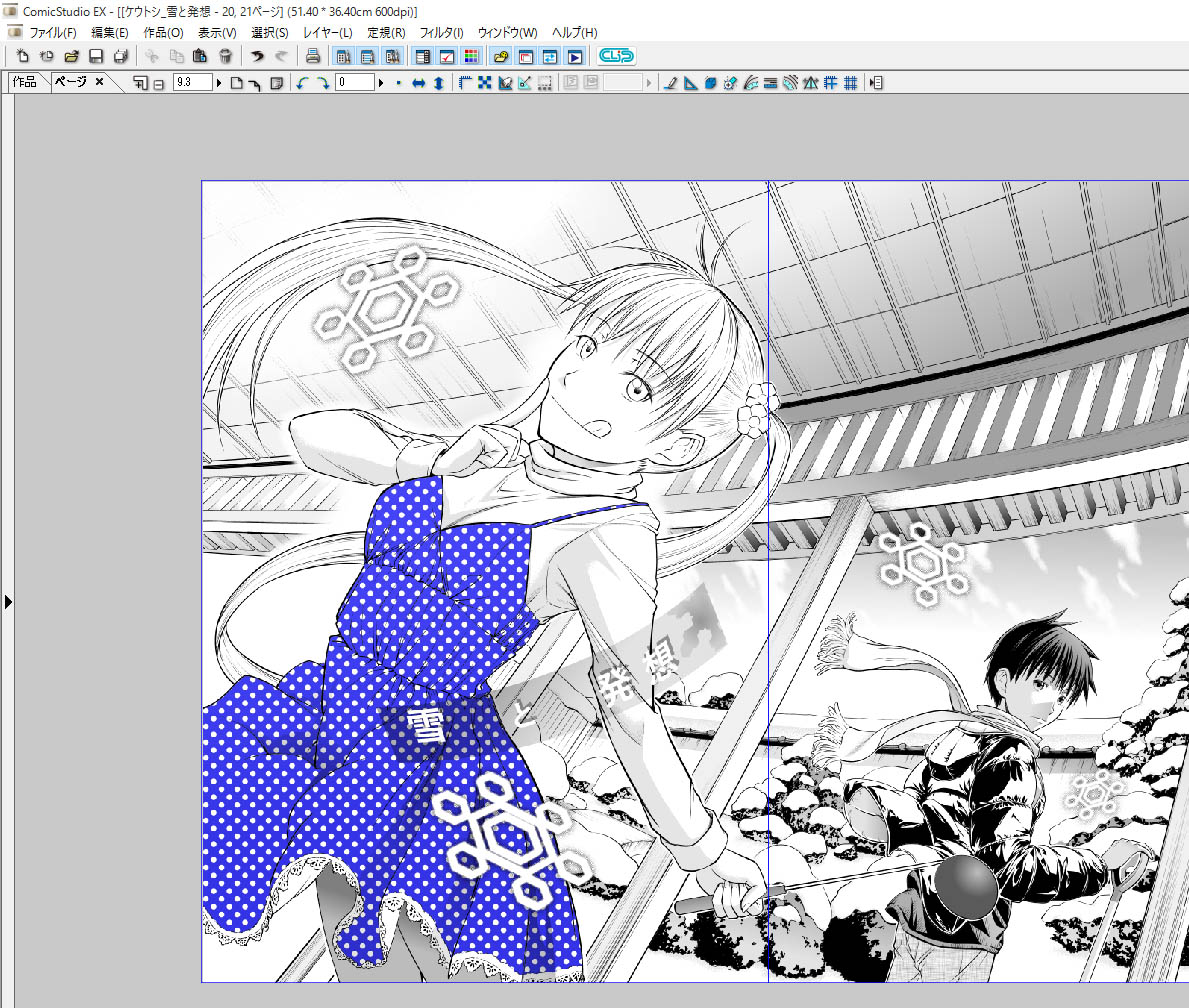This screenshot has width=1189, height=1008.
Task: Toggle the Tools palette window icon
Action: (x=343, y=57)
